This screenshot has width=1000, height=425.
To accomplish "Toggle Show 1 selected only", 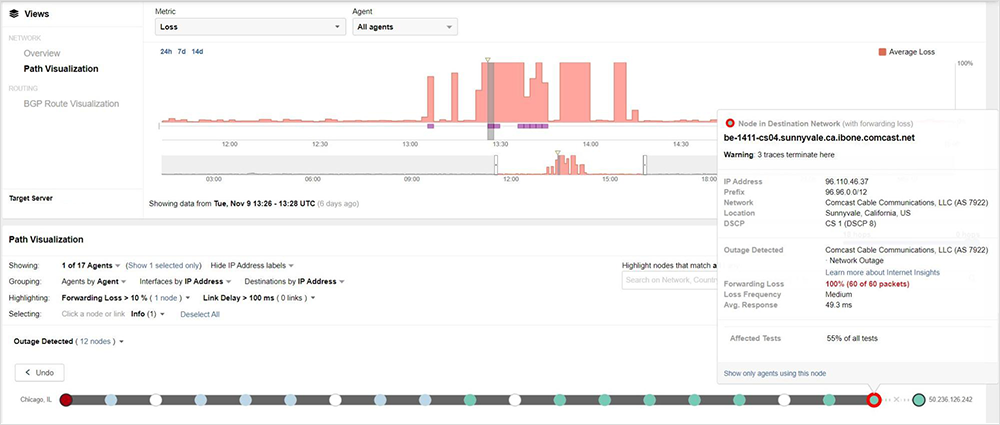I will click(163, 265).
